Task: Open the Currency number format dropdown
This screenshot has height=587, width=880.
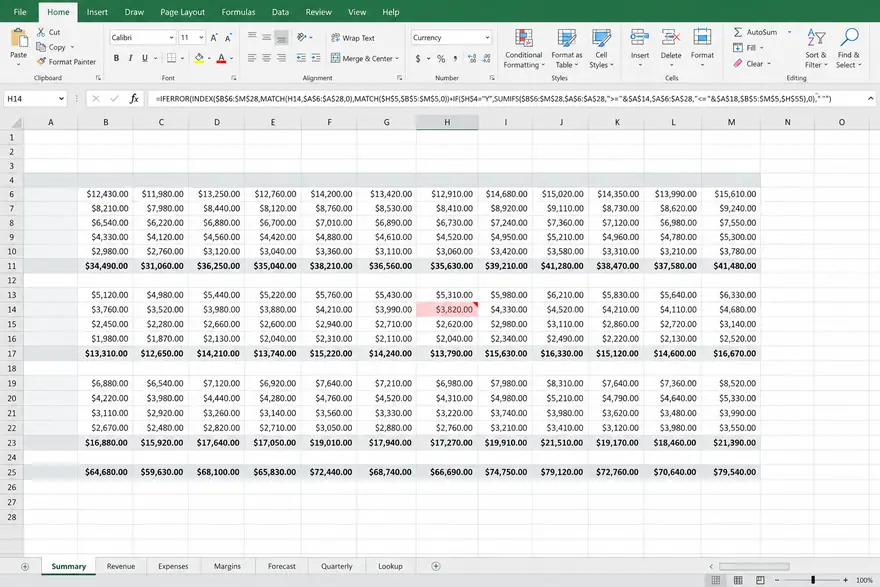Action: click(x=487, y=38)
